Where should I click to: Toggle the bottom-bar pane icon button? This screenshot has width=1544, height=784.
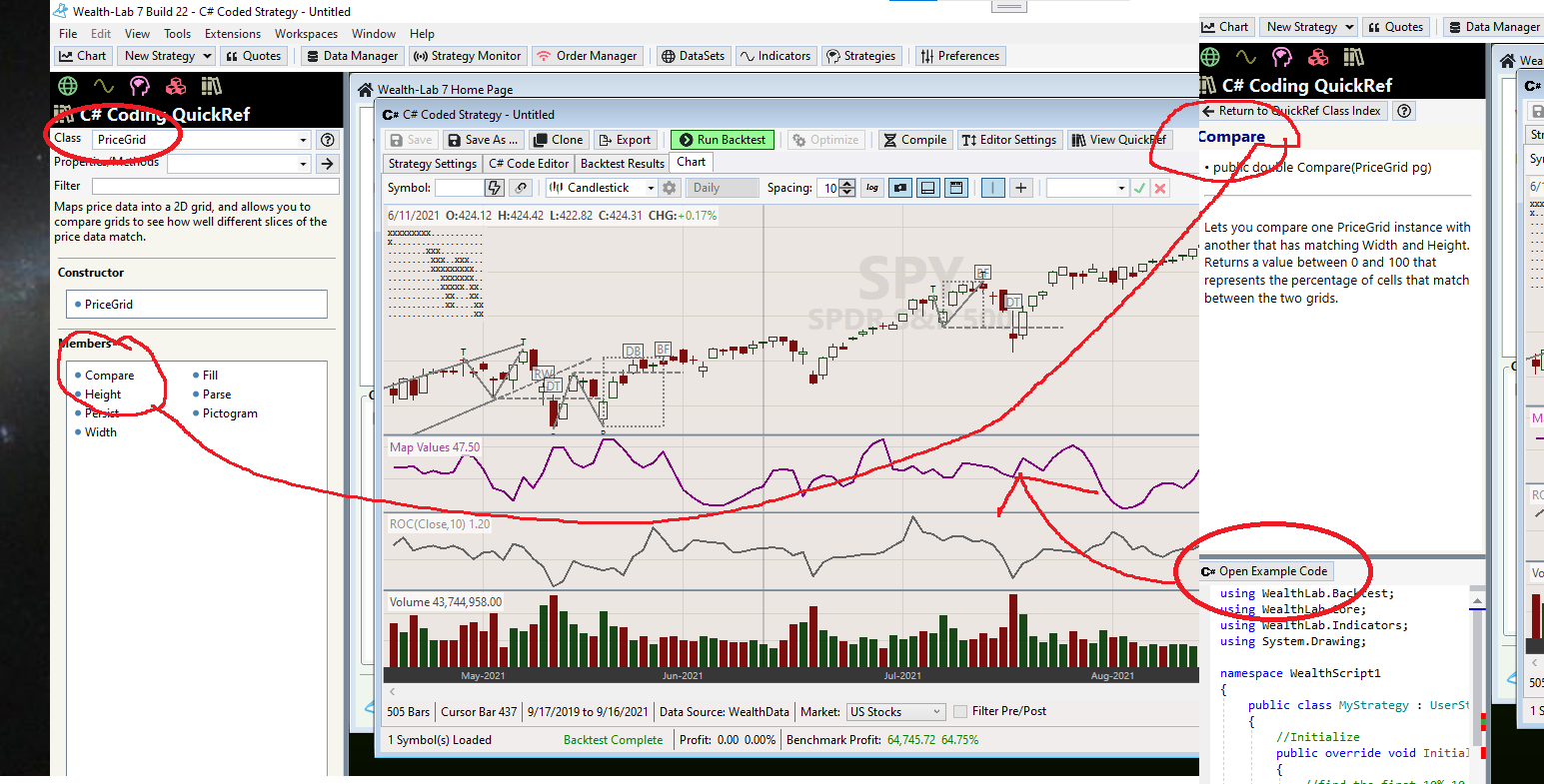[928, 188]
